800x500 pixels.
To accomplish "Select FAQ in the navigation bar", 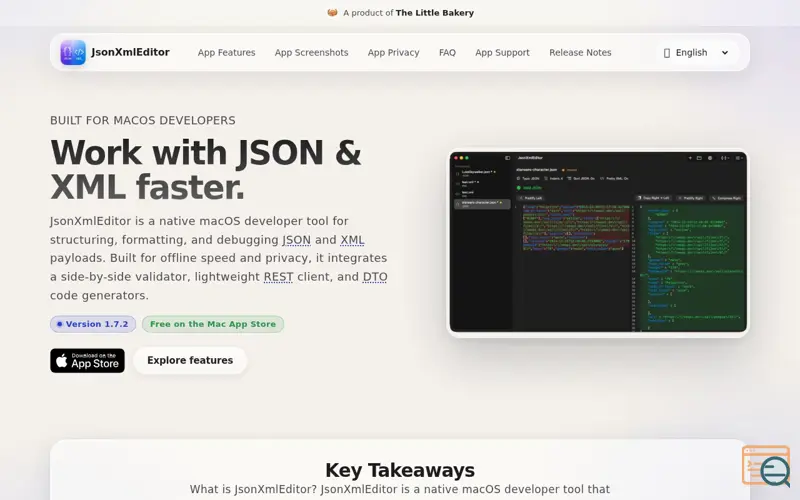I will [x=447, y=53].
